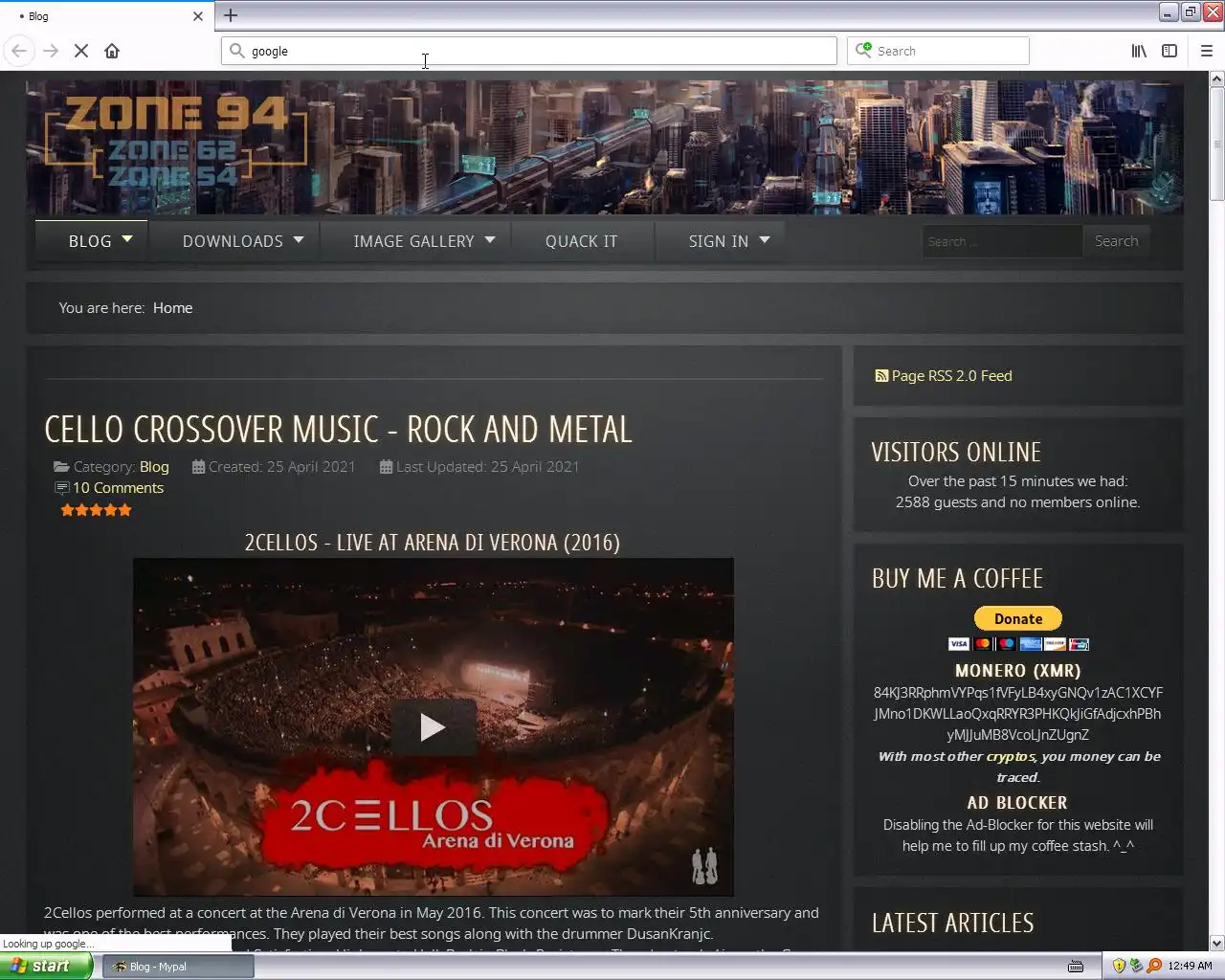Screen dimensions: 1225x980
Task: Click the keyboard icon in the taskbar
Action: pyautogui.click(x=1076, y=967)
